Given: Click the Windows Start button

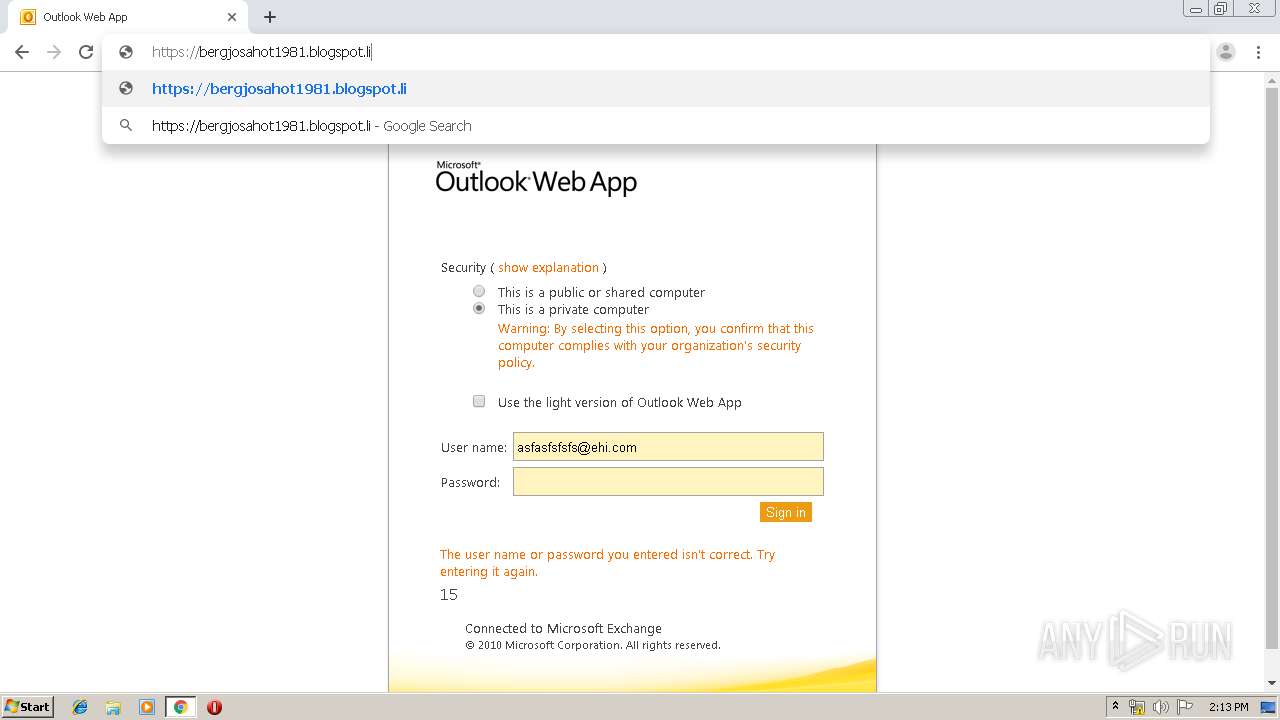Looking at the screenshot, I should (28, 707).
